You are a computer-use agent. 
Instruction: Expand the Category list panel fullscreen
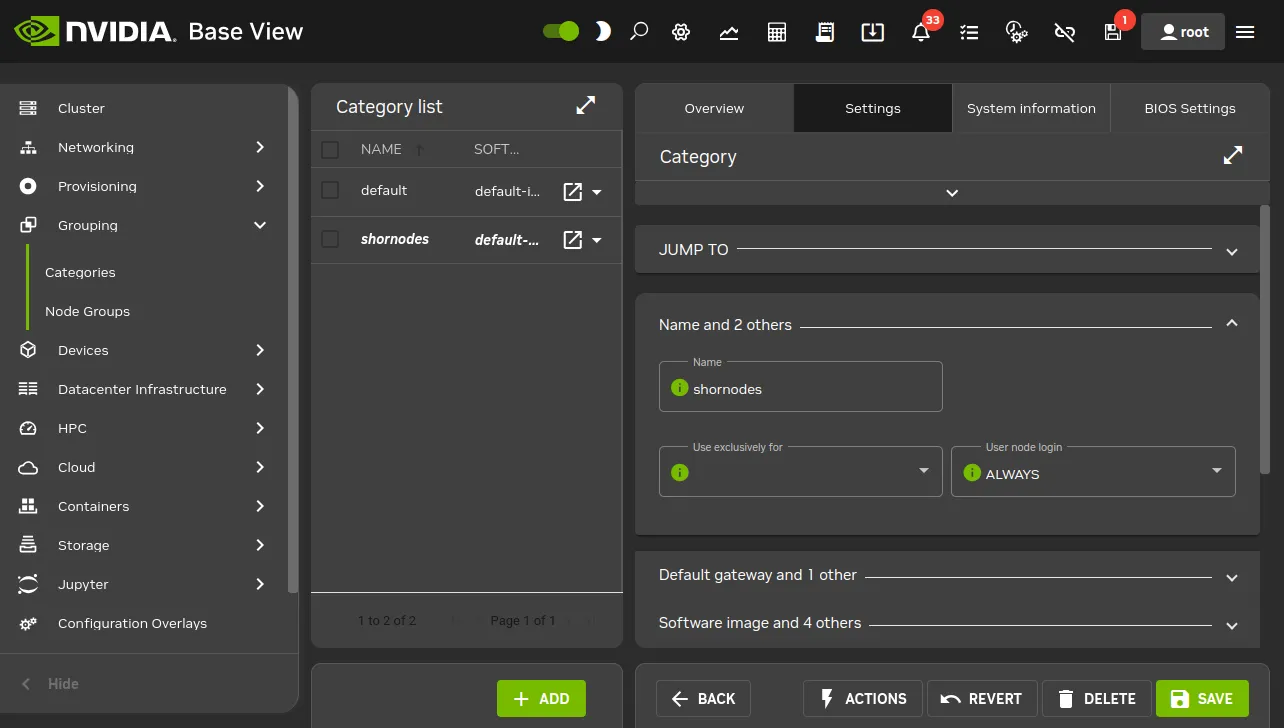click(x=586, y=106)
